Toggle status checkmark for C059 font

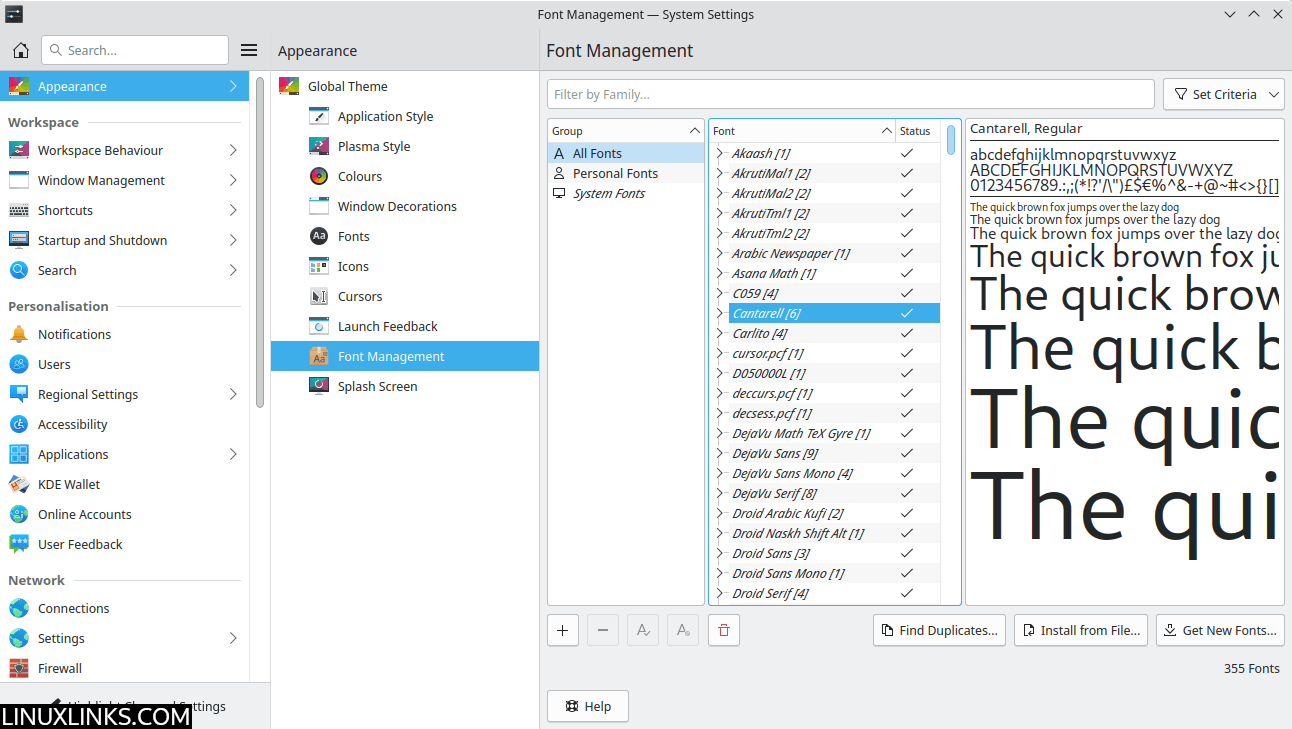coord(907,293)
